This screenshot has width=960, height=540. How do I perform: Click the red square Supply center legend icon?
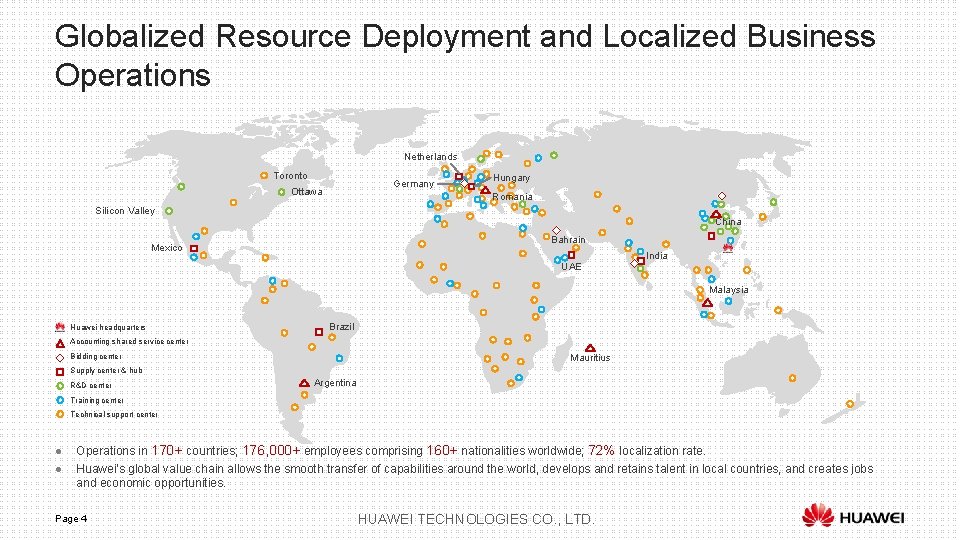pos(60,372)
